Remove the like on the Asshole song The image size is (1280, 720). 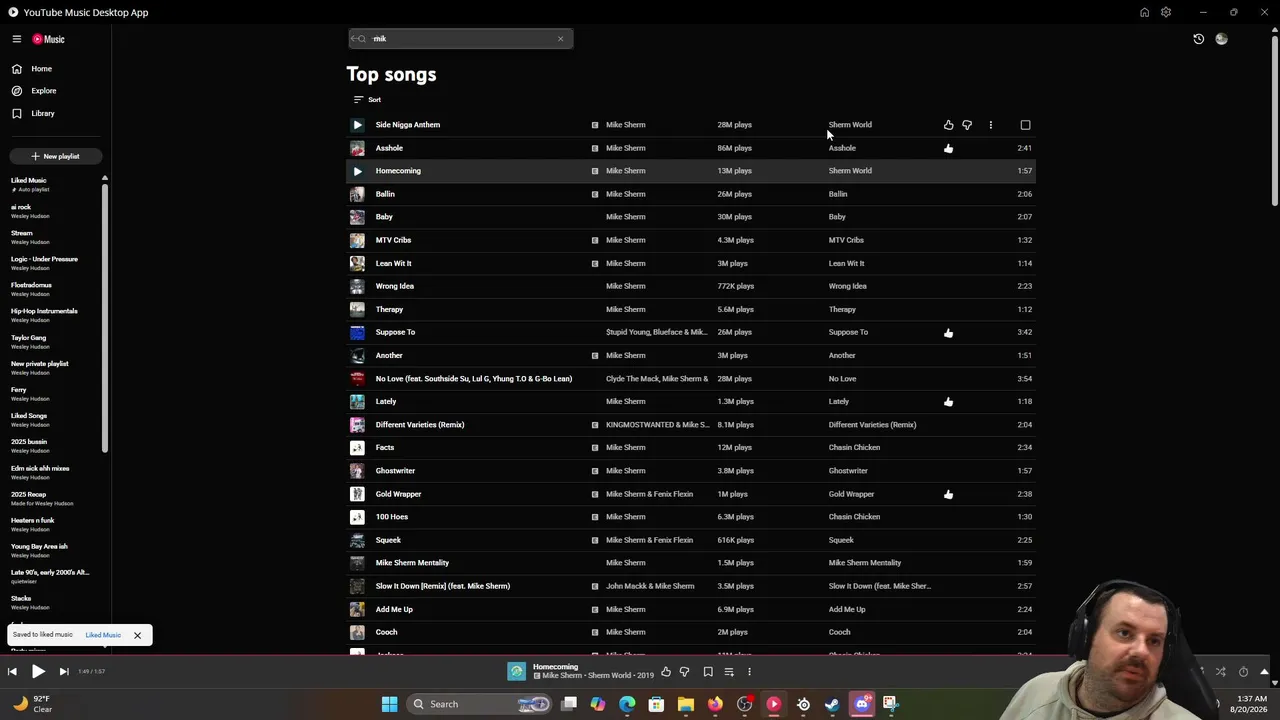click(x=948, y=148)
